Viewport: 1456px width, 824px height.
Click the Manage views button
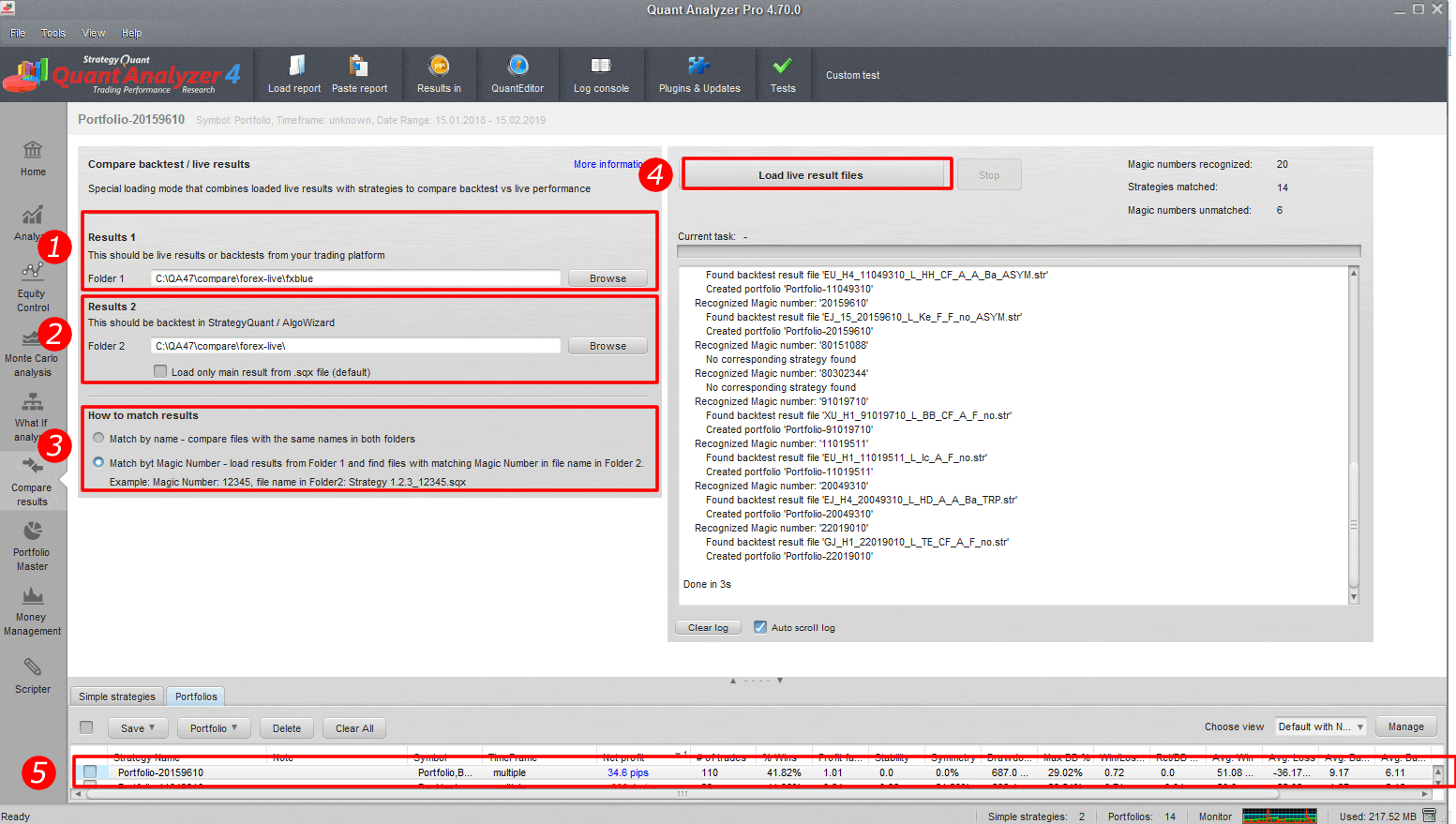point(1405,727)
